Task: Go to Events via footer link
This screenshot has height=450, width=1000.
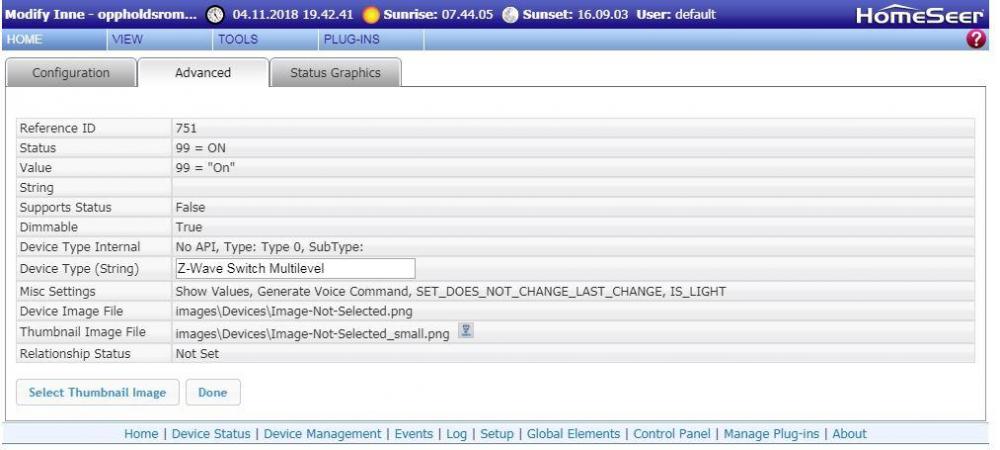Action: pos(415,434)
